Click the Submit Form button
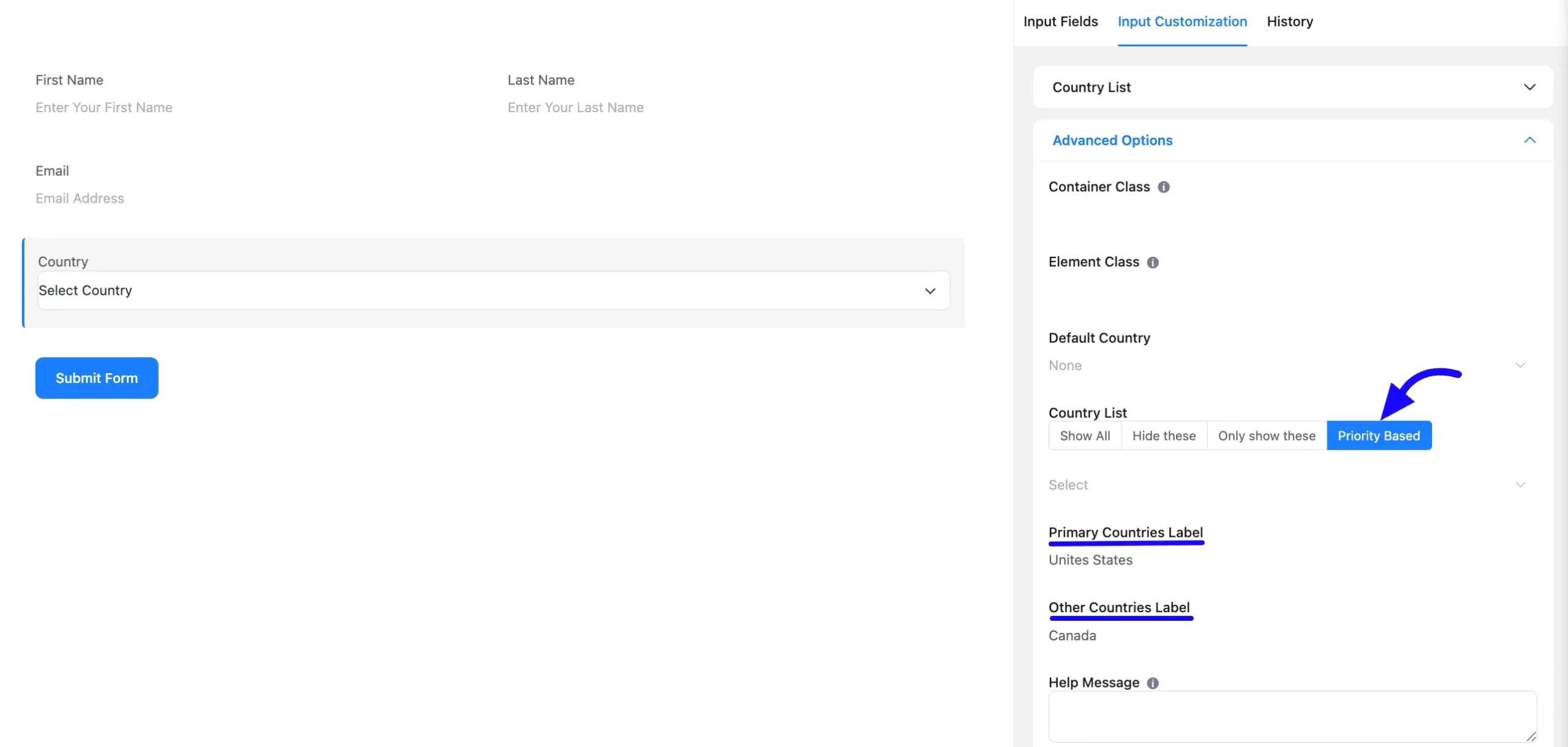This screenshot has height=747, width=1568. click(97, 378)
